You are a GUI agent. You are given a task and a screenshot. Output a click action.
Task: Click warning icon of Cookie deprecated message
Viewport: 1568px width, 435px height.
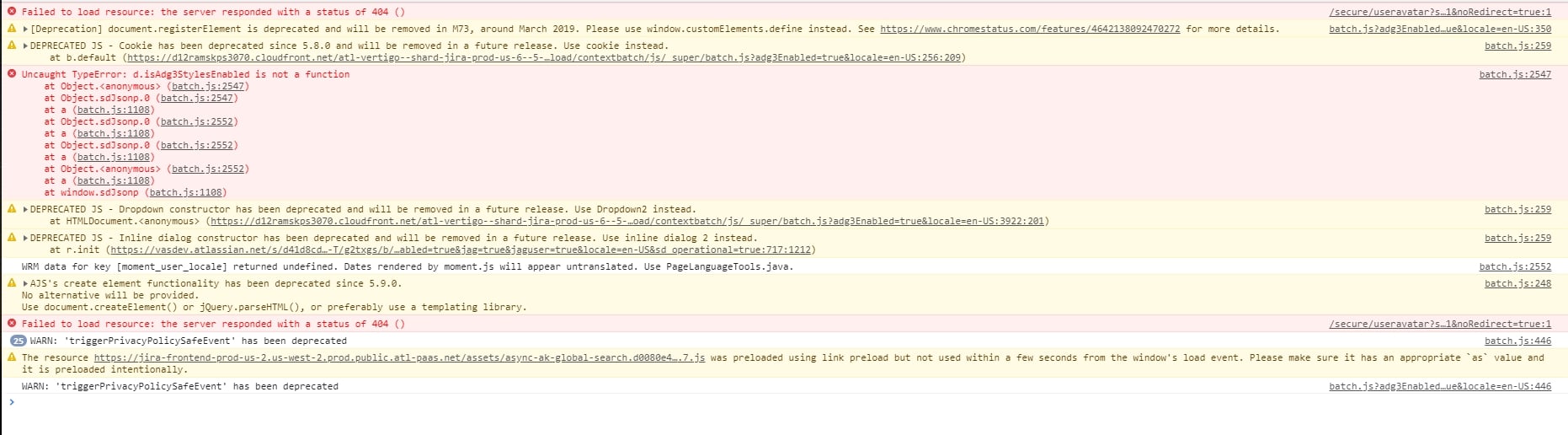12,46
